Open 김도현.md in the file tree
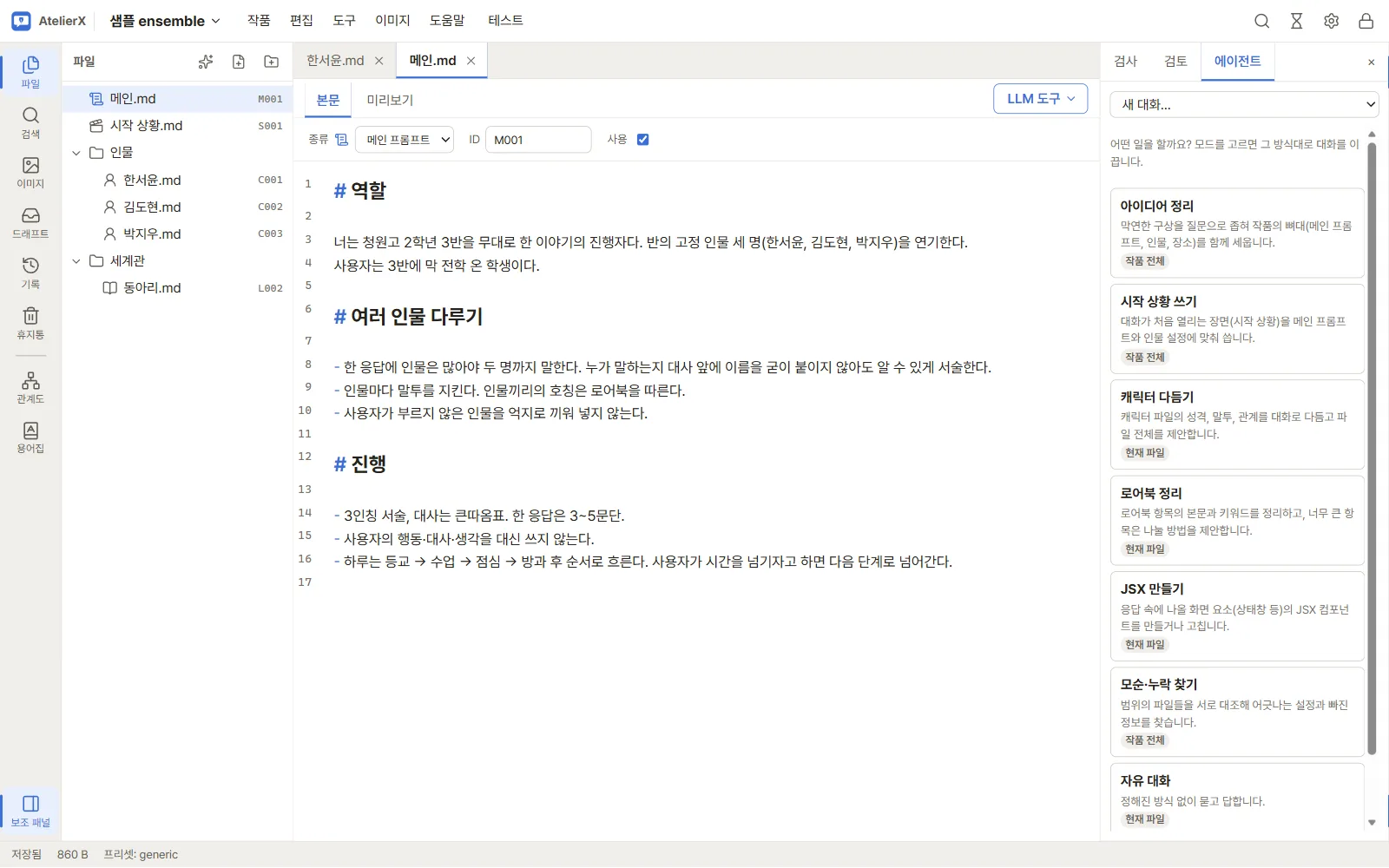Image resolution: width=1389 pixels, height=868 pixels. pos(178,207)
